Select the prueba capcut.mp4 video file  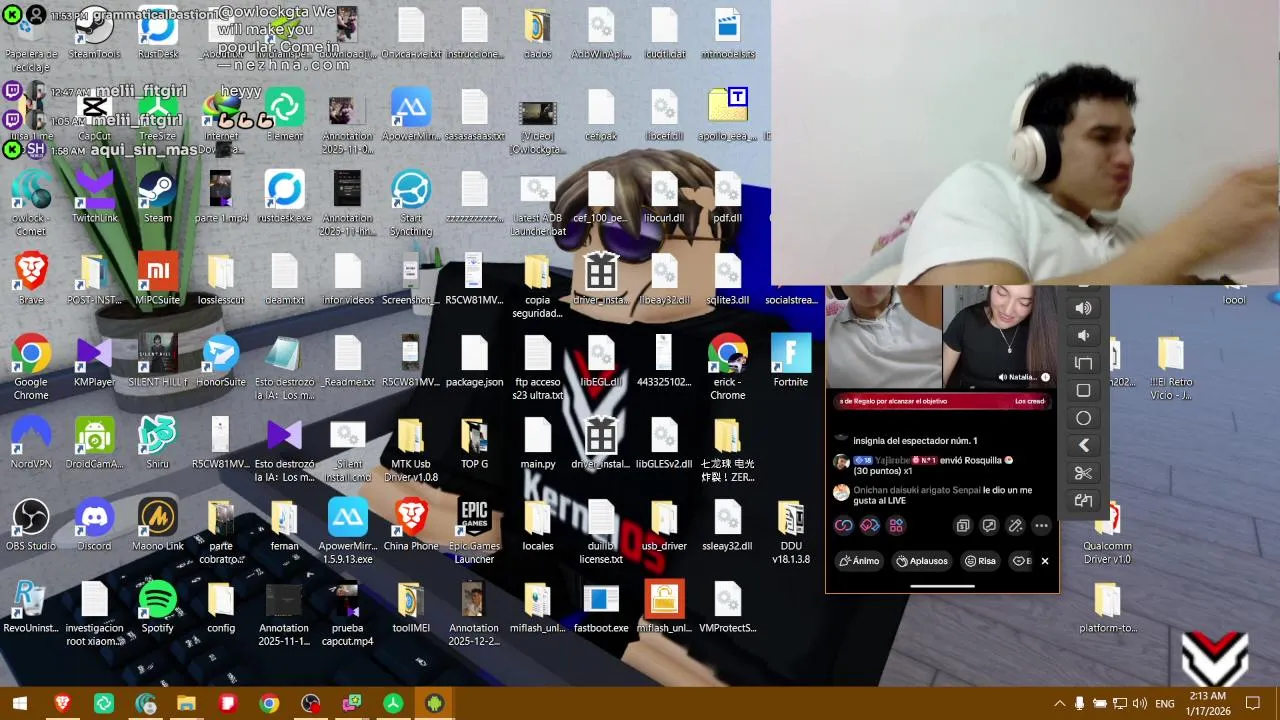point(347,613)
